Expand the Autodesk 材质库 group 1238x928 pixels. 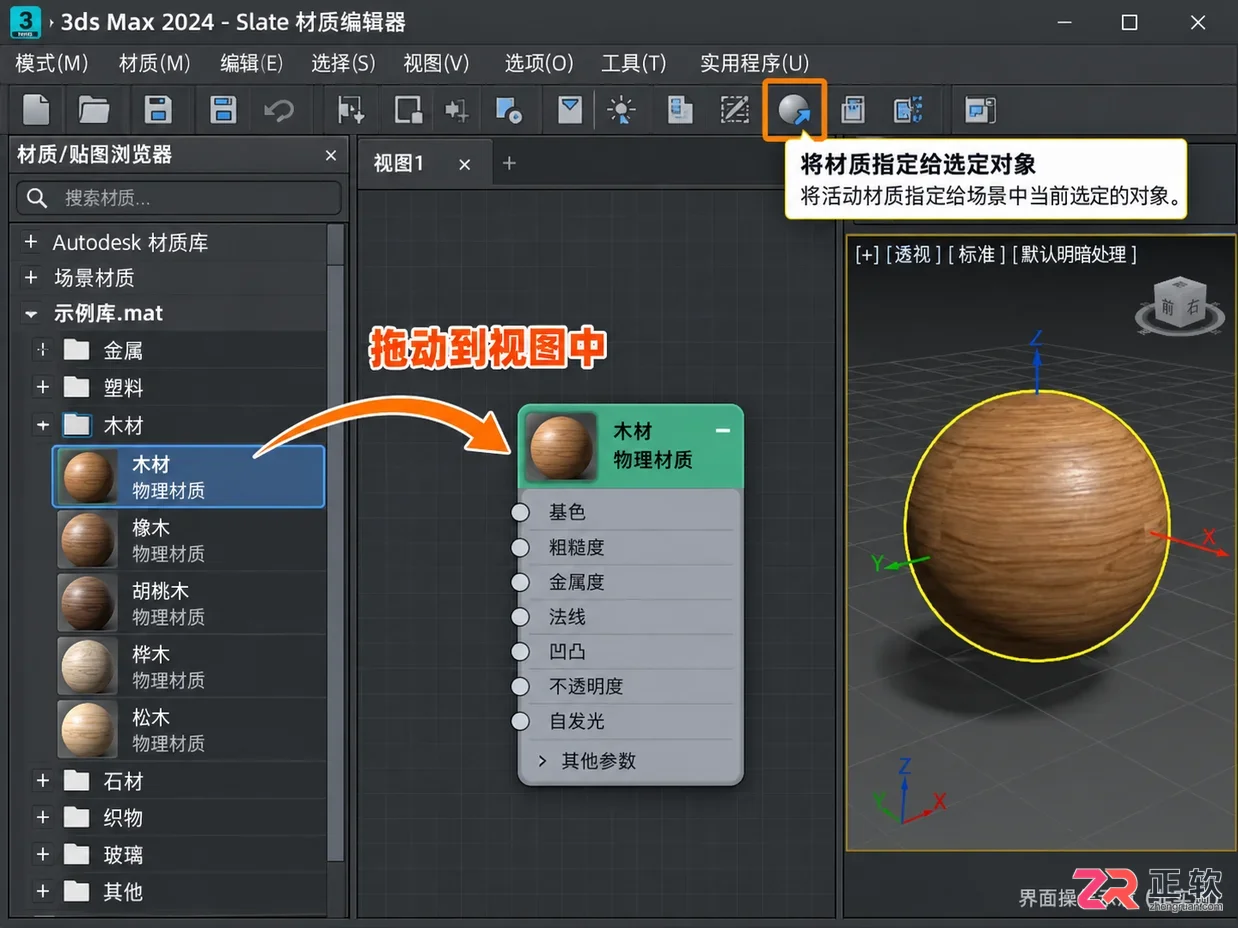pyautogui.click(x=31, y=242)
